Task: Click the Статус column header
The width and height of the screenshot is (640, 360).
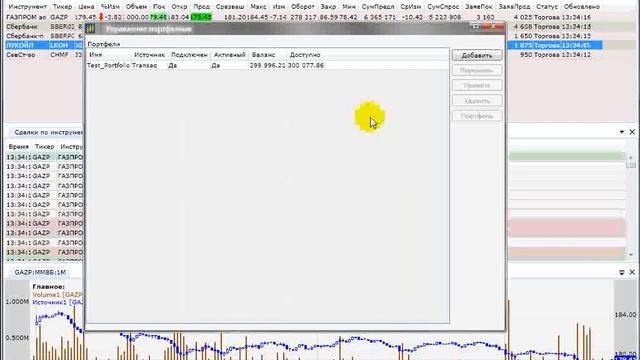Action: [547, 7]
